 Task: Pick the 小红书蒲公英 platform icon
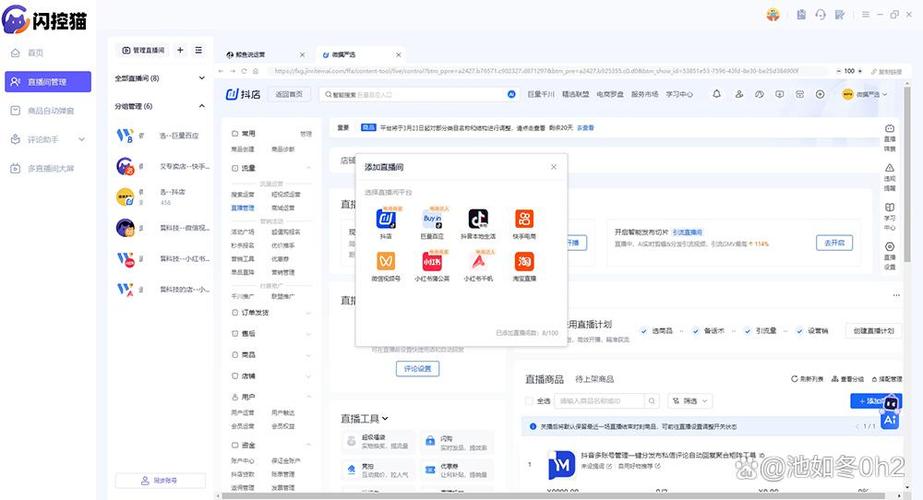click(x=432, y=261)
